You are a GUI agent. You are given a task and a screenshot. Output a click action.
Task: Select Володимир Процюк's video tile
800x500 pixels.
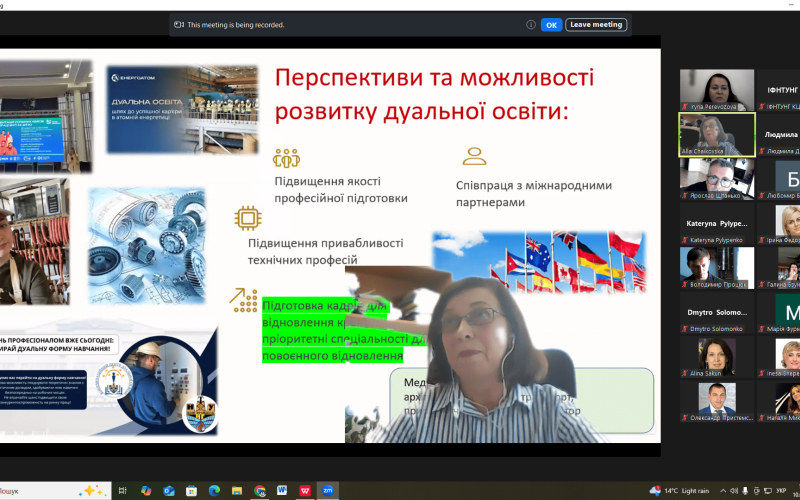point(716,268)
